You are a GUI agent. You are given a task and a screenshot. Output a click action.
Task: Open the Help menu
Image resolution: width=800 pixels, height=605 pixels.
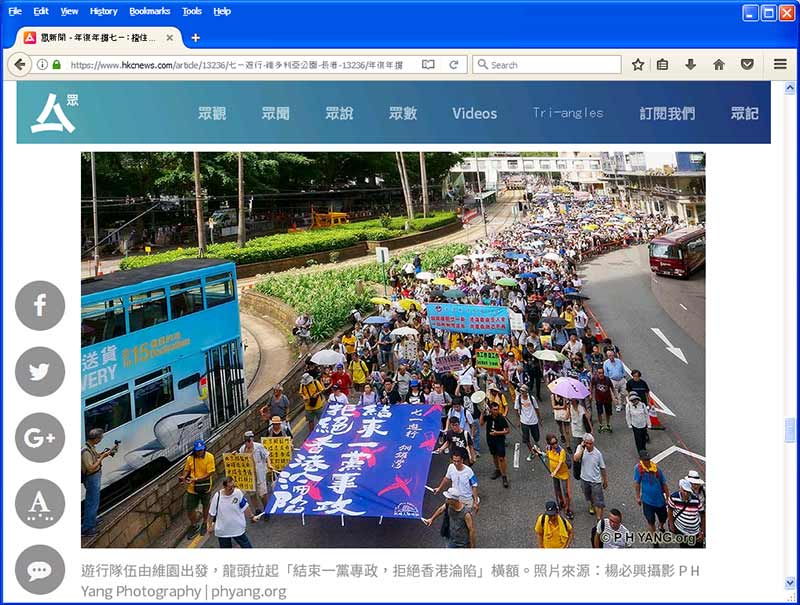click(x=222, y=11)
